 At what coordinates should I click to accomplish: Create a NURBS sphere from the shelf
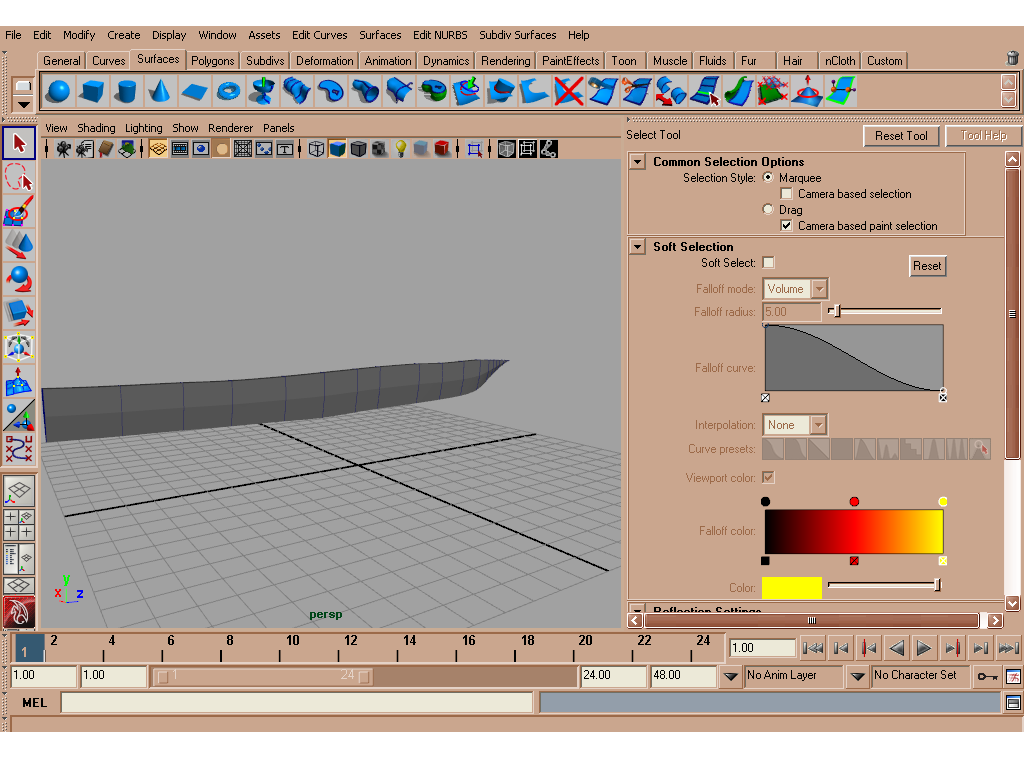click(x=58, y=92)
